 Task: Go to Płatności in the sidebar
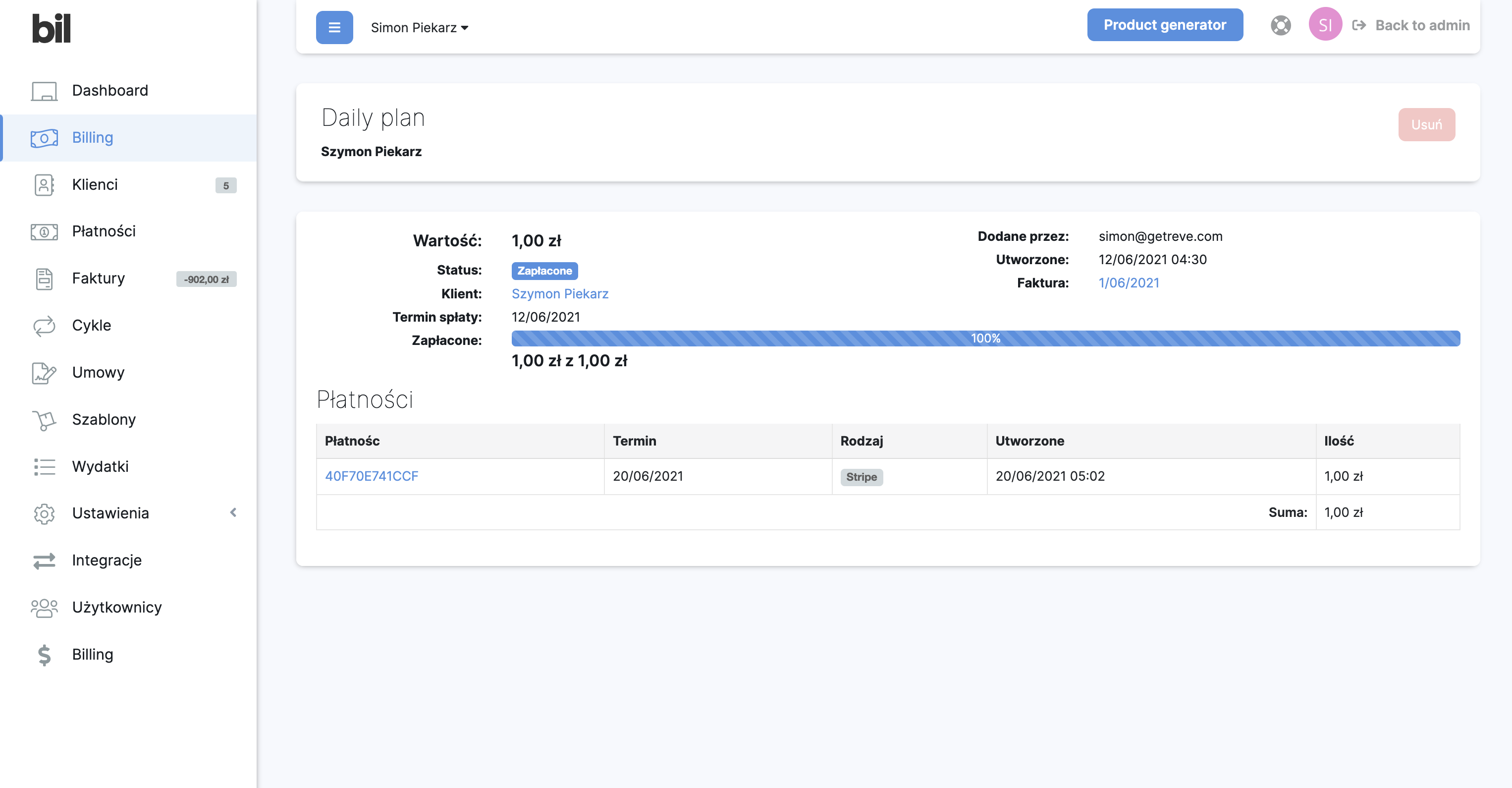pos(104,231)
